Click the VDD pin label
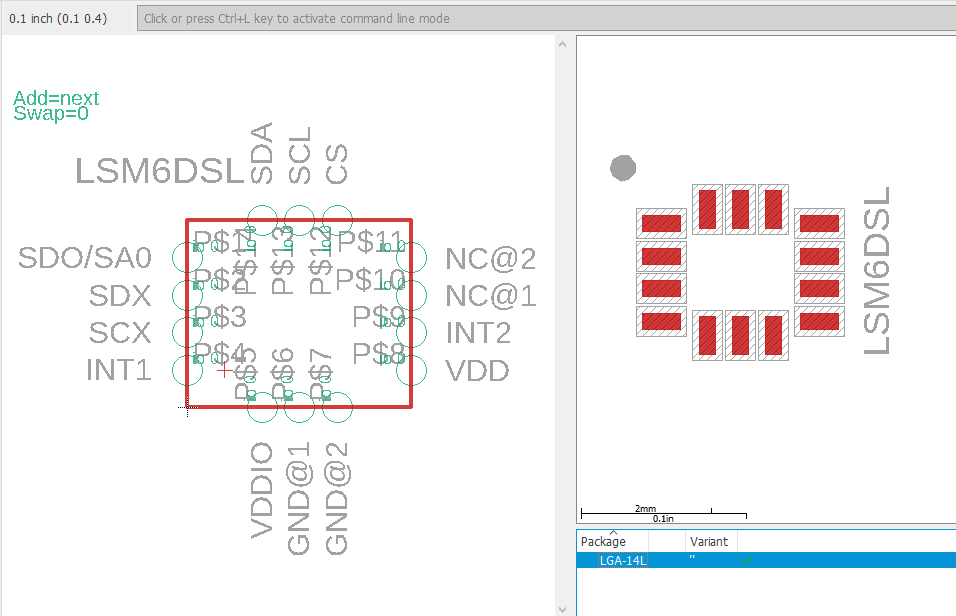Image resolution: width=956 pixels, height=616 pixels. click(477, 371)
